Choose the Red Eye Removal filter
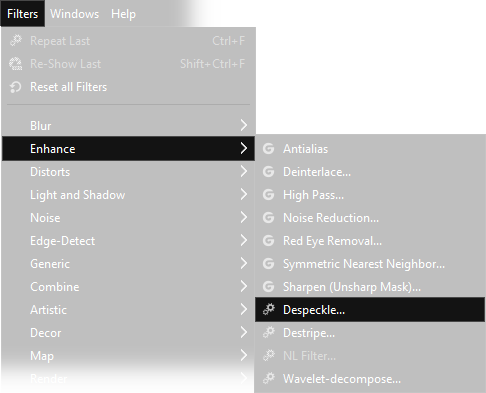The width and height of the screenshot is (486, 393). point(370,241)
